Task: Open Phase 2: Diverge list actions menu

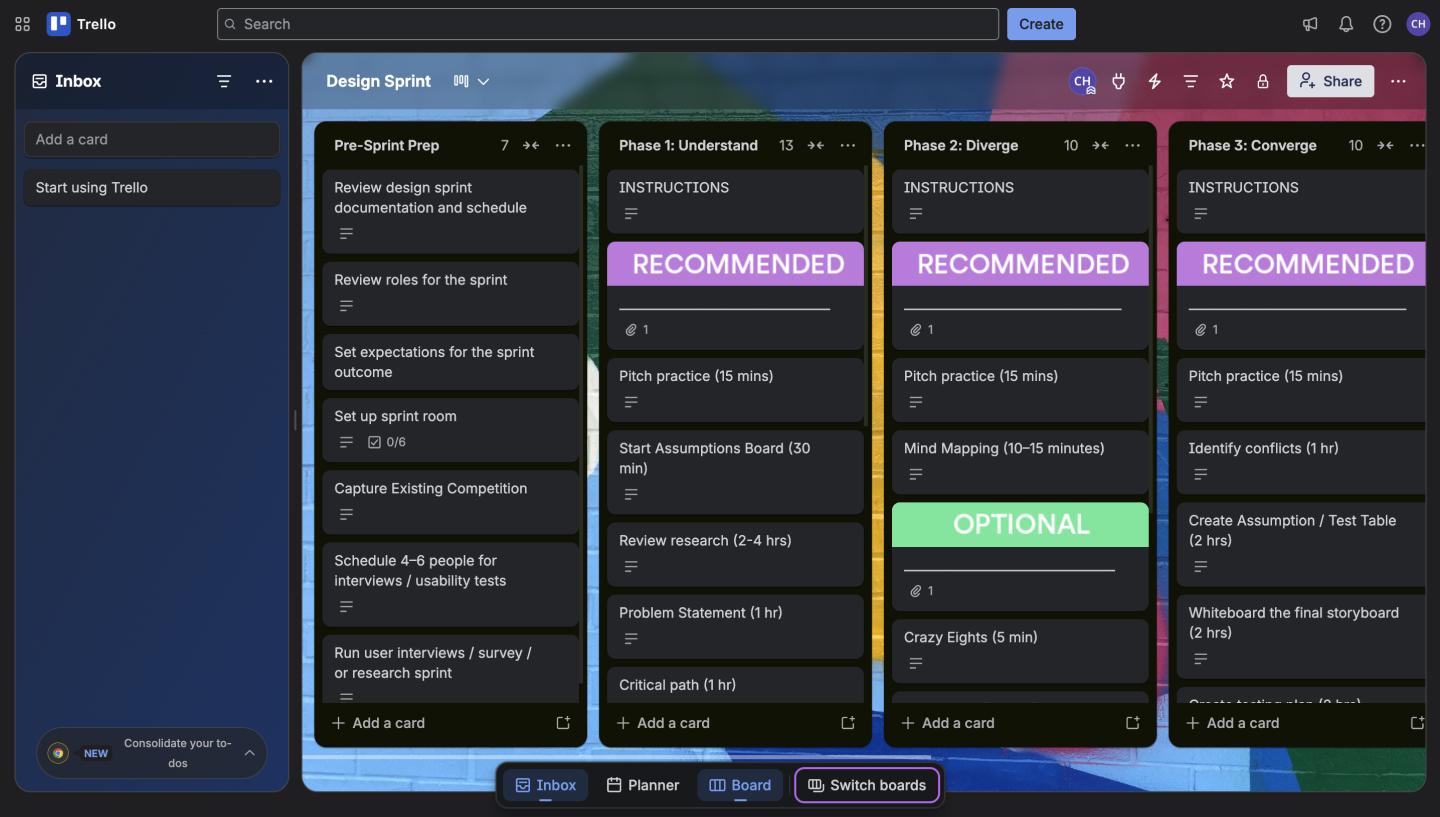Action: 1132,145
